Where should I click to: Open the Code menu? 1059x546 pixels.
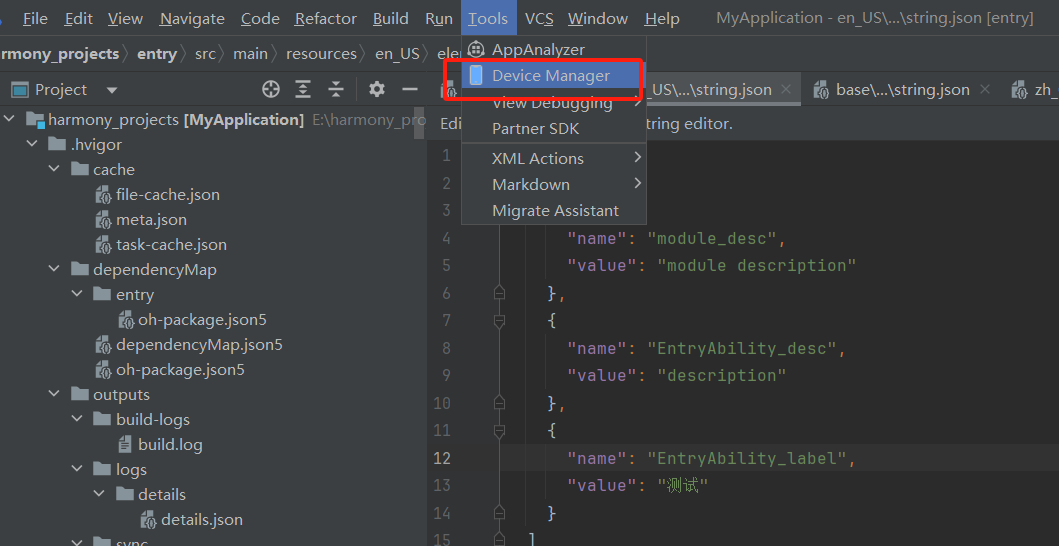(260, 18)
